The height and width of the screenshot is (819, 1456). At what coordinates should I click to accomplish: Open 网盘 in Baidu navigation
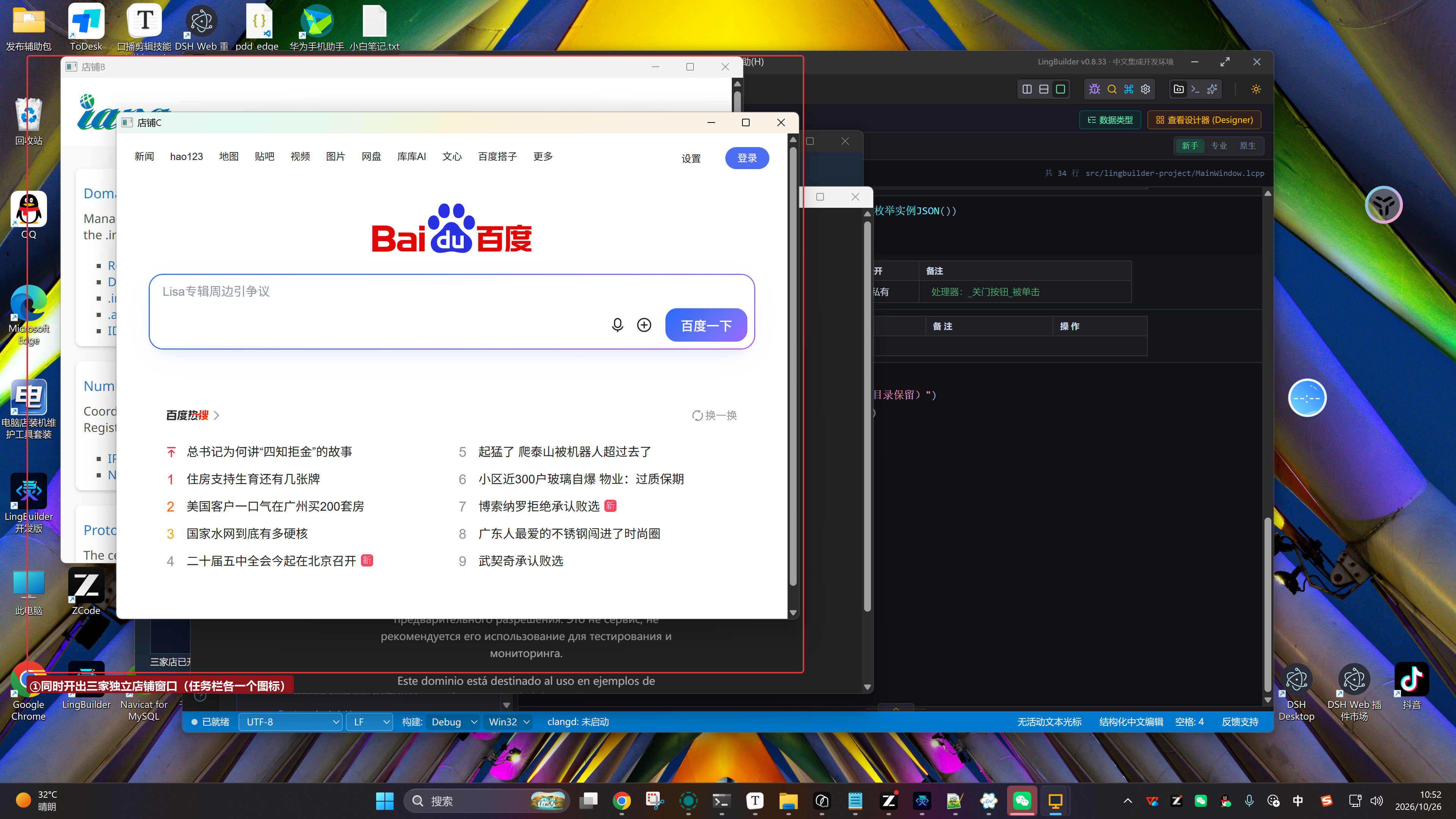tap(371, 157)
